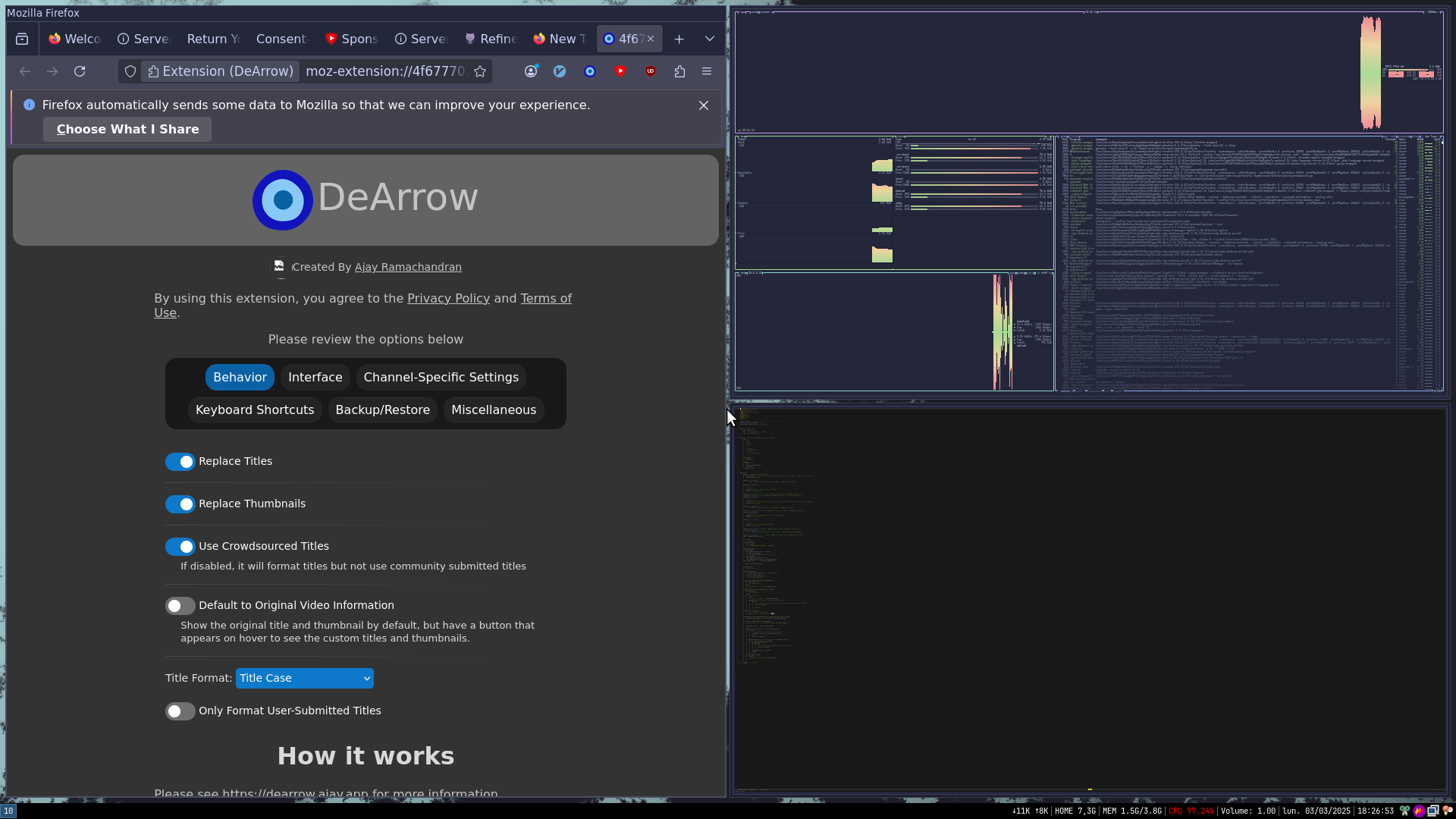
Task: Open the uBlock Origin toolbar icon
Action: (651, 71)
